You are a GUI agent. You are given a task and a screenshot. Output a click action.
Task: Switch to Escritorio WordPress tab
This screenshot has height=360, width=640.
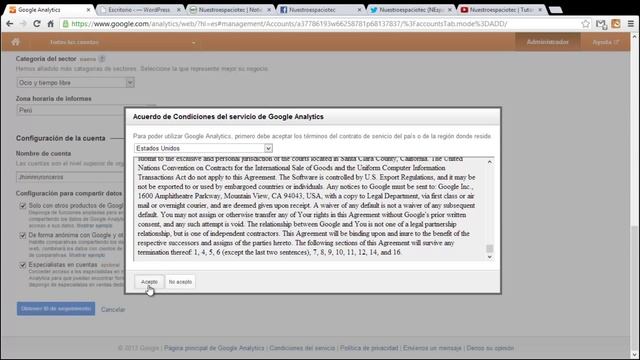(140, 9)
